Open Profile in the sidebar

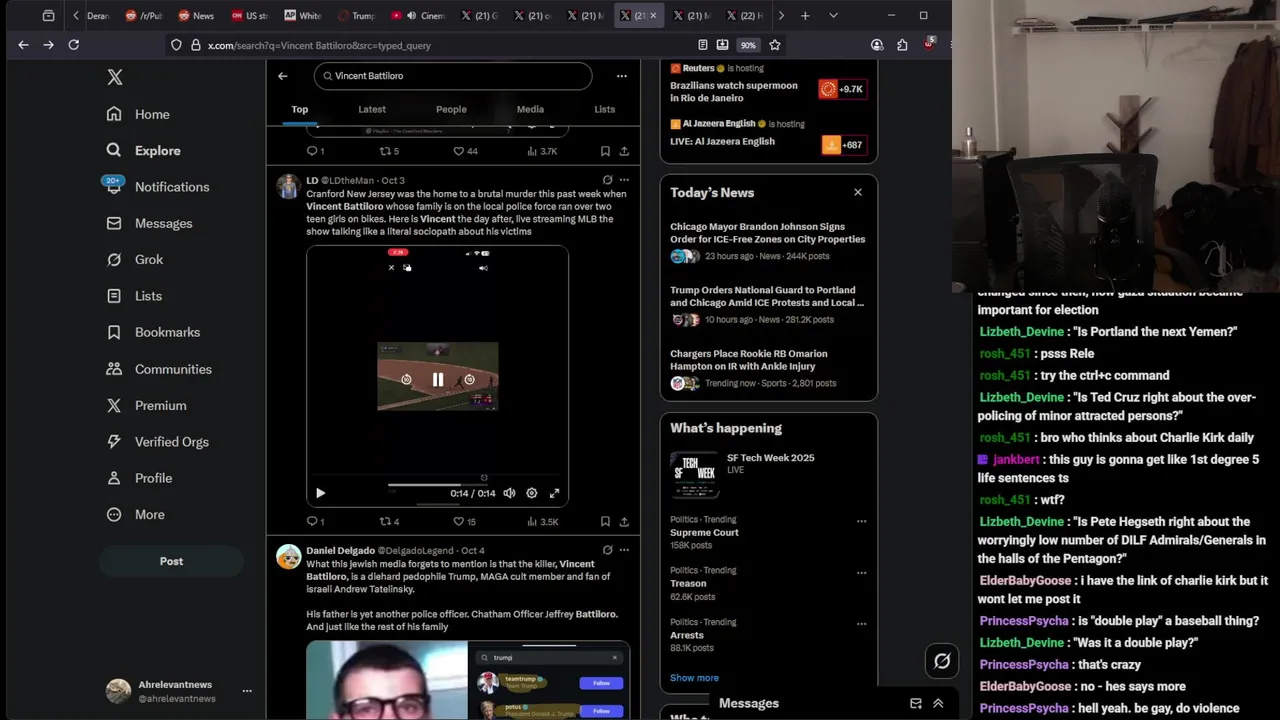(140, 478)
